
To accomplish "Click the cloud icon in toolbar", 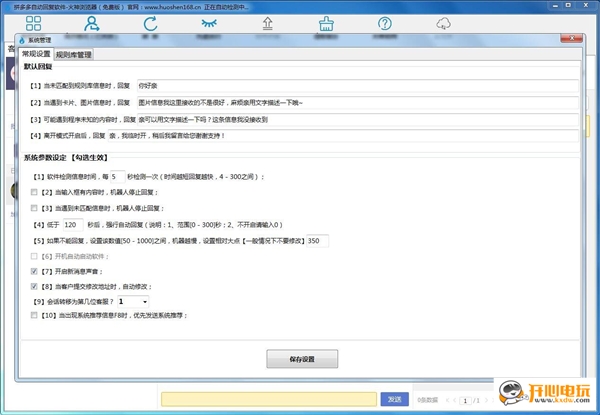I will coord(443,24).
